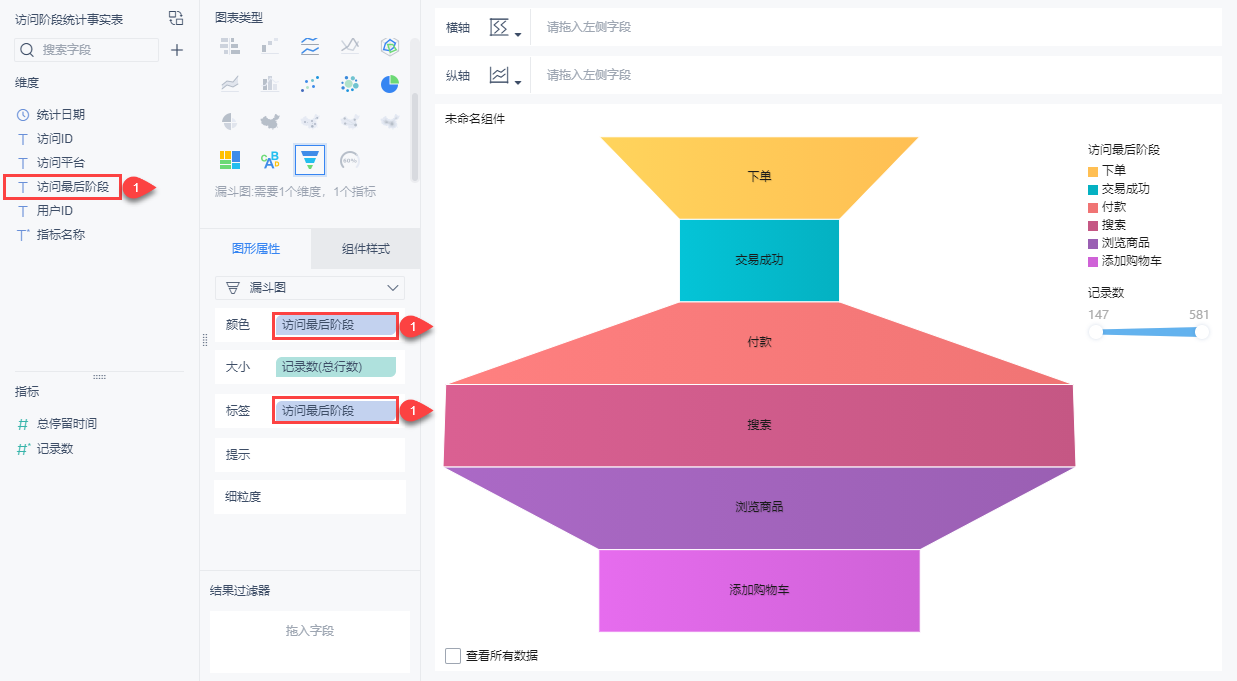Switch to the 图形属性 tab
The width and height of the screenshot is (1237, 681).
point(256,249)
